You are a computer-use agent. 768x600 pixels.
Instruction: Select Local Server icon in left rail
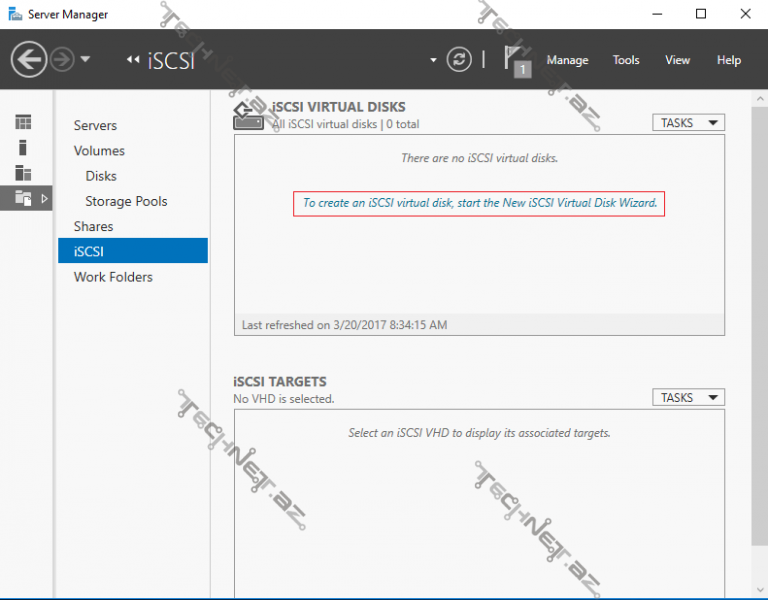[x=23, y=147]
